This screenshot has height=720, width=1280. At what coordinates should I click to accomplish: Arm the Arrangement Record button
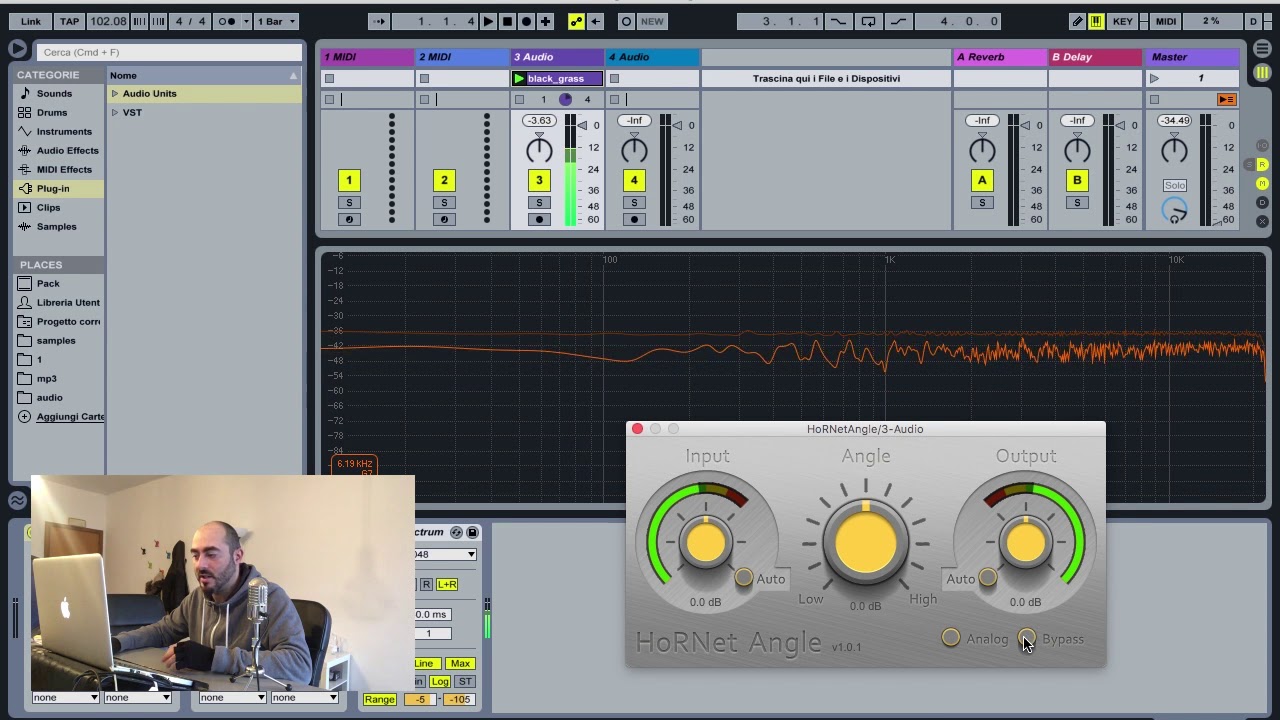526,21
